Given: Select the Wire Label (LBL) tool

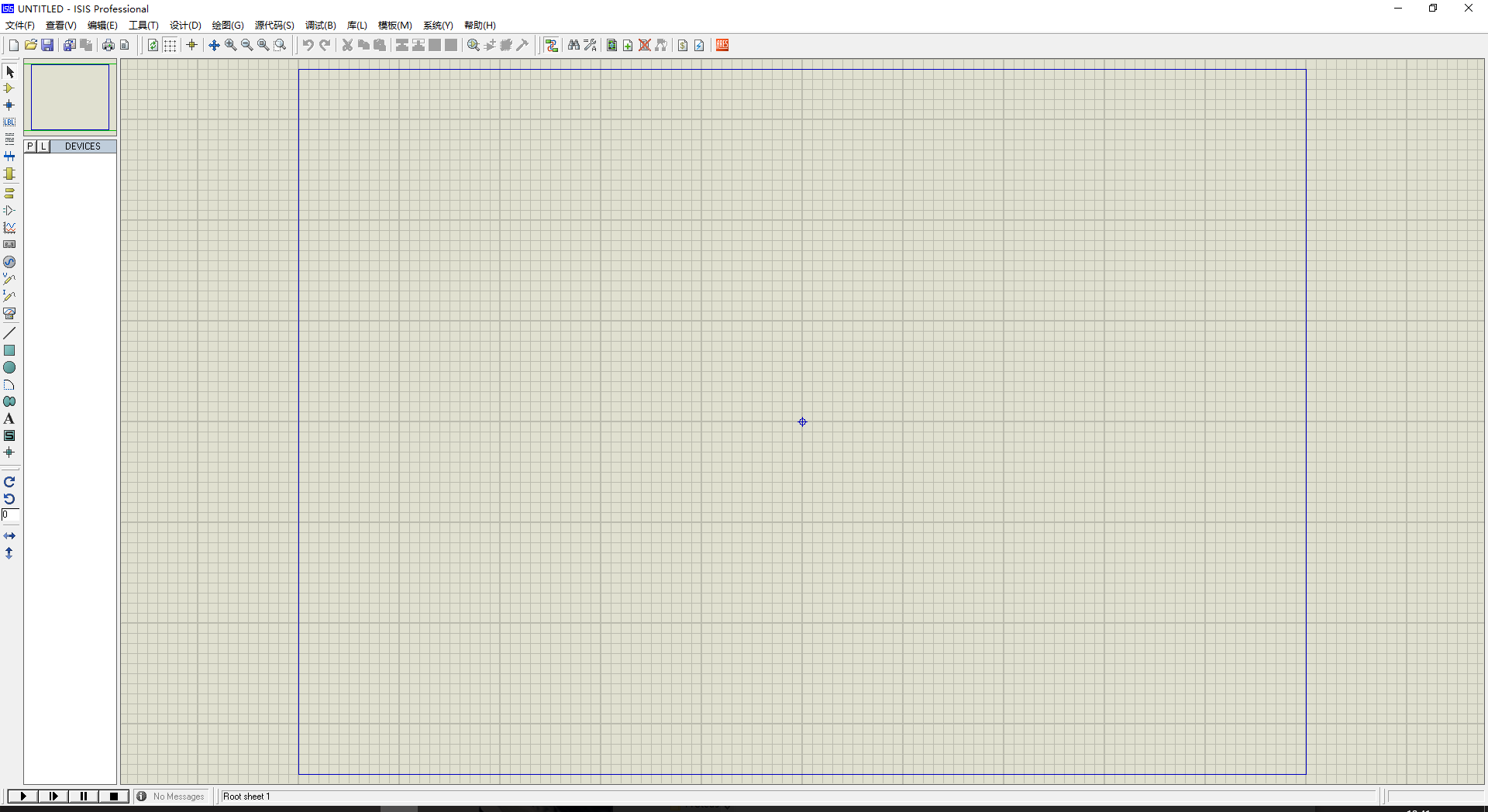Looking at the screenshot, I should click(9, 122).
